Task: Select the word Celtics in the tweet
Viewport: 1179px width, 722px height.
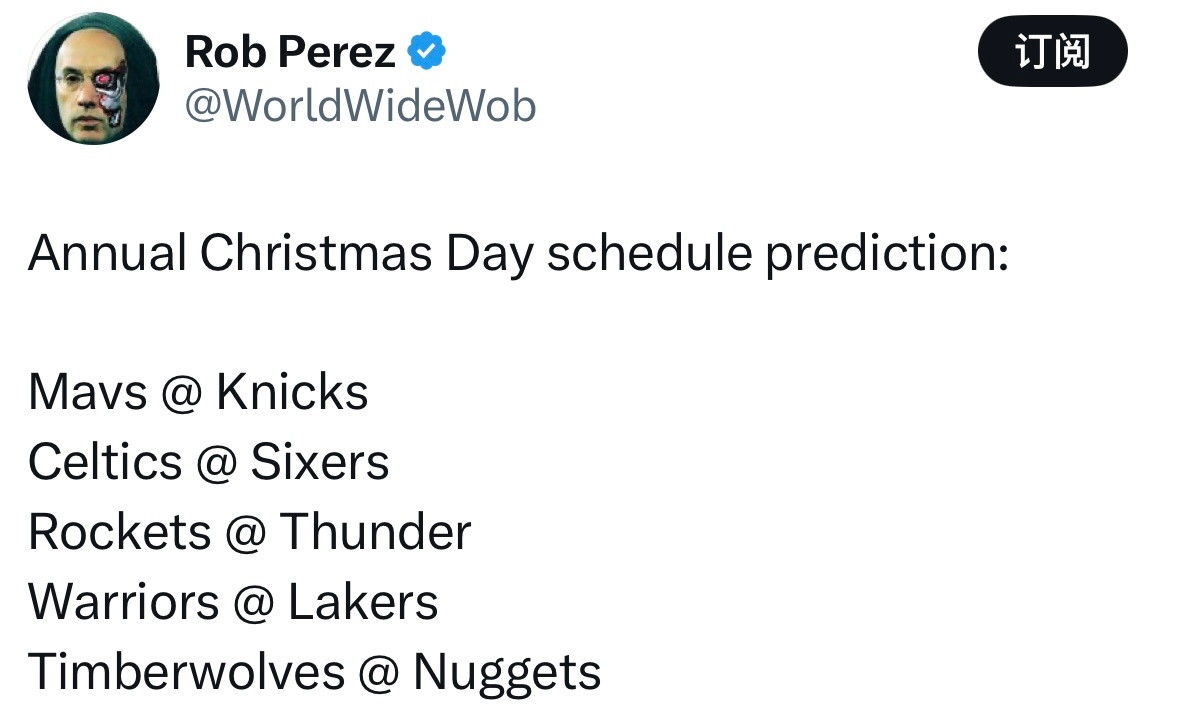Action: coord(105,461)
